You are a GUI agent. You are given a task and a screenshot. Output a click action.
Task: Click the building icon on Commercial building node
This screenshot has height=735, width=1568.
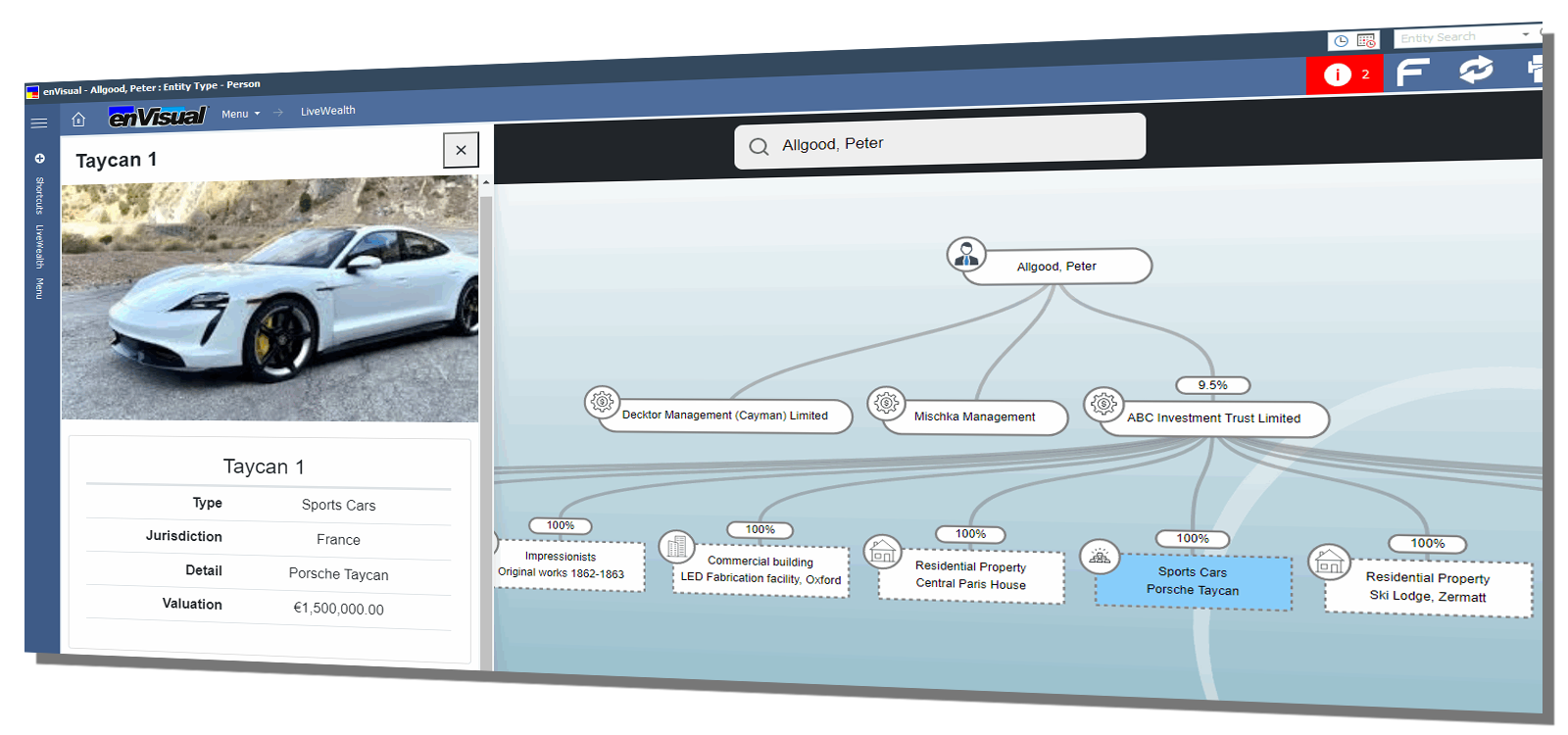tap(676, 547)
